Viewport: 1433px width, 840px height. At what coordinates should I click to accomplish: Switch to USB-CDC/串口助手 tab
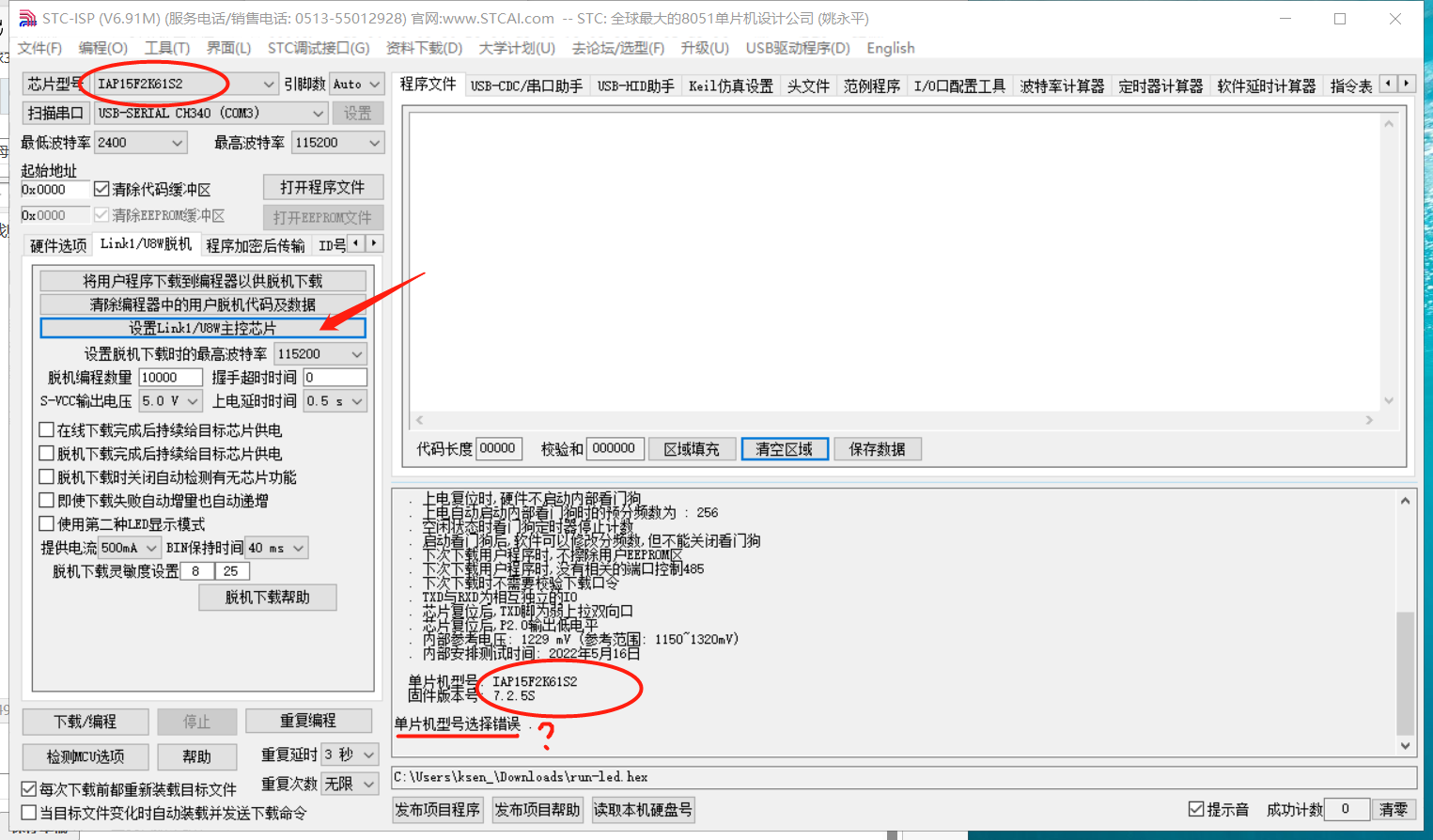click(526, 86)
